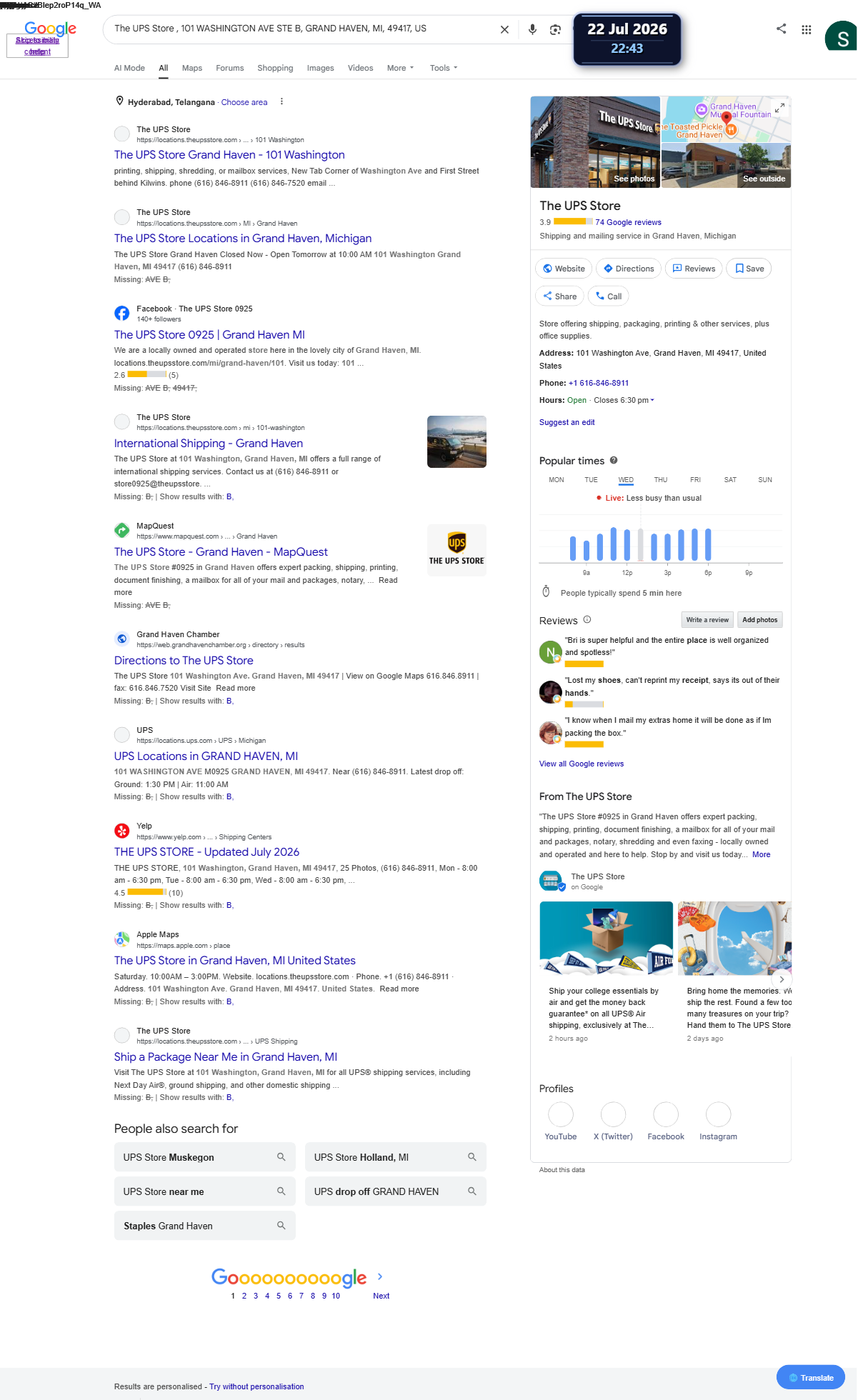The height and width of the screenshot is (1400, 868).
Task: Click the Google logo
Action: point(50,28)
